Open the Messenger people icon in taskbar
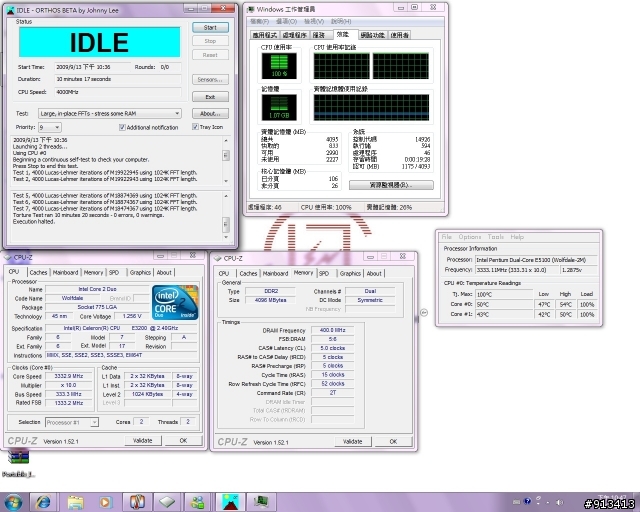The width and height of the screenshot is (640, 512). 198,502
